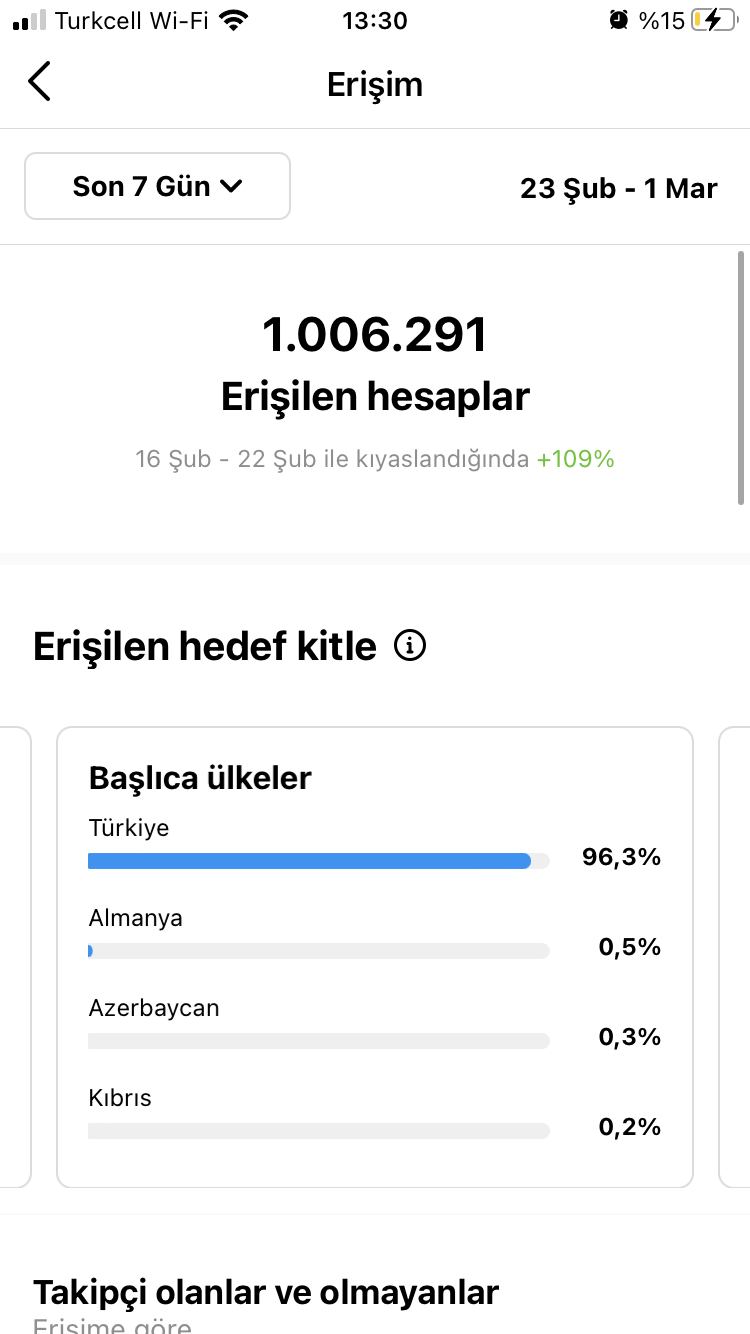Select the 23 Şub - 1 Mar date range

(x=619, y=187)
